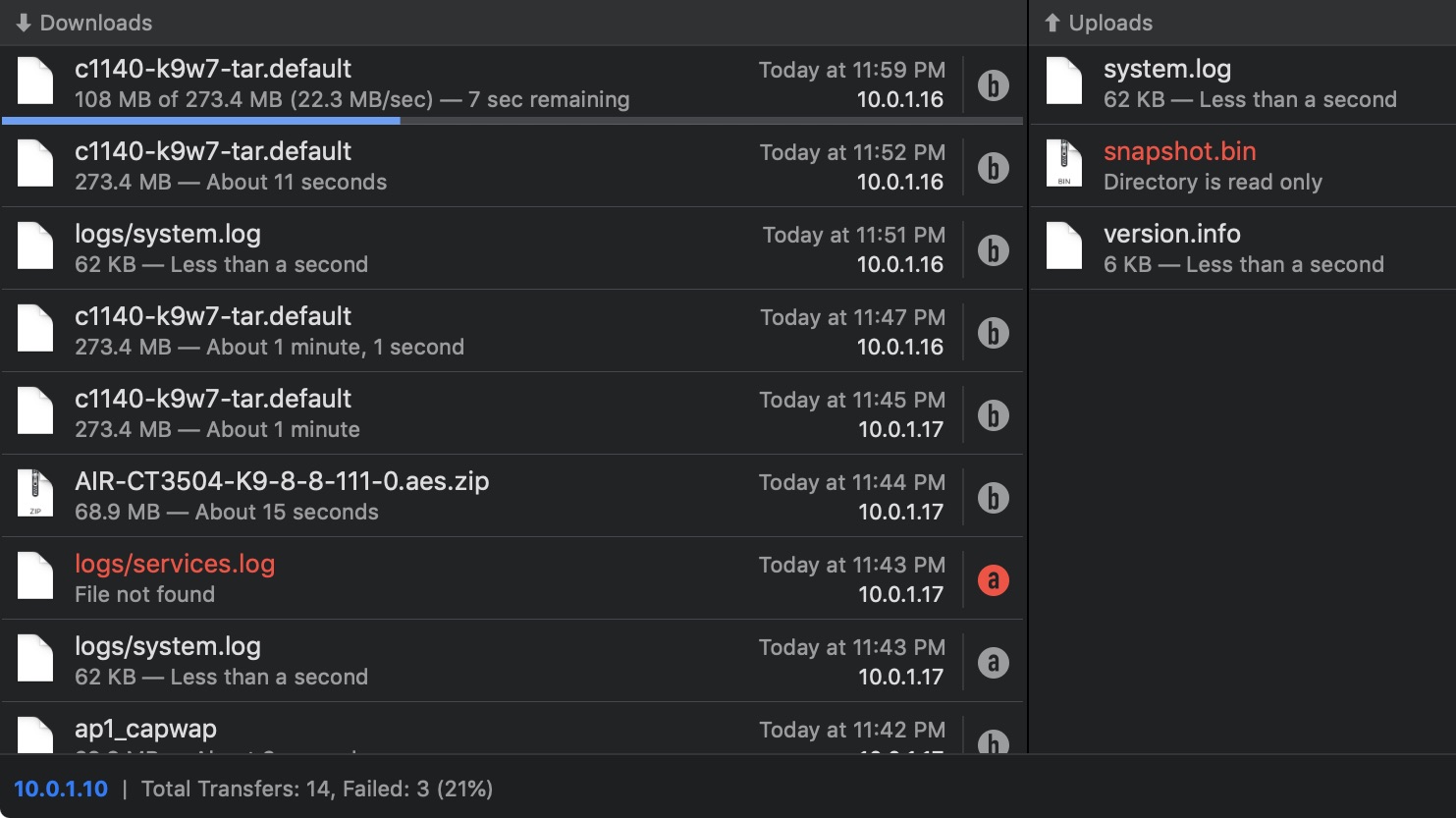
Task: Click the red 'a' badge for logs/services.log
Action: (x=993, y=579)
